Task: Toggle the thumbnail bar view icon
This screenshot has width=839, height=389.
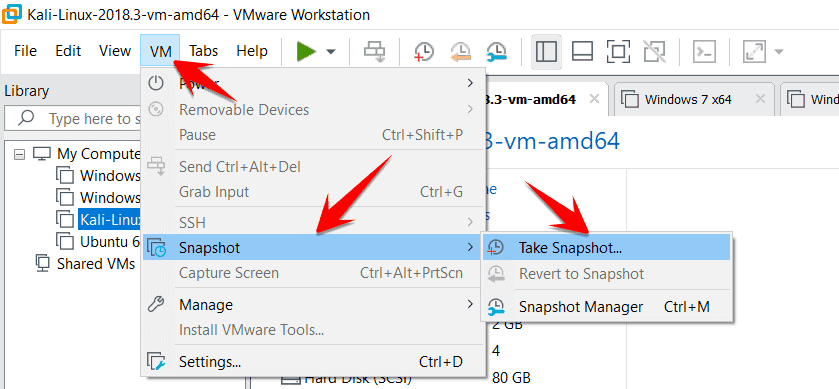Action: coord(582,52)
